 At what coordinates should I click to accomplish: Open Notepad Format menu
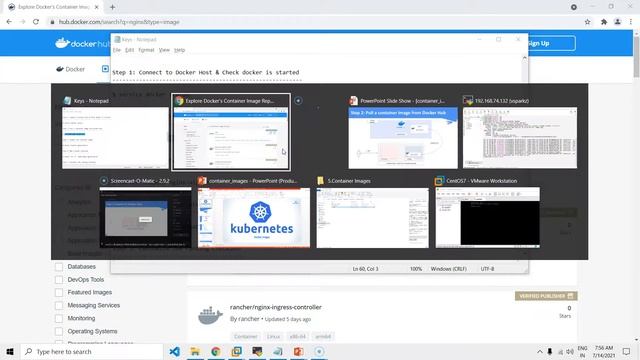146,50
